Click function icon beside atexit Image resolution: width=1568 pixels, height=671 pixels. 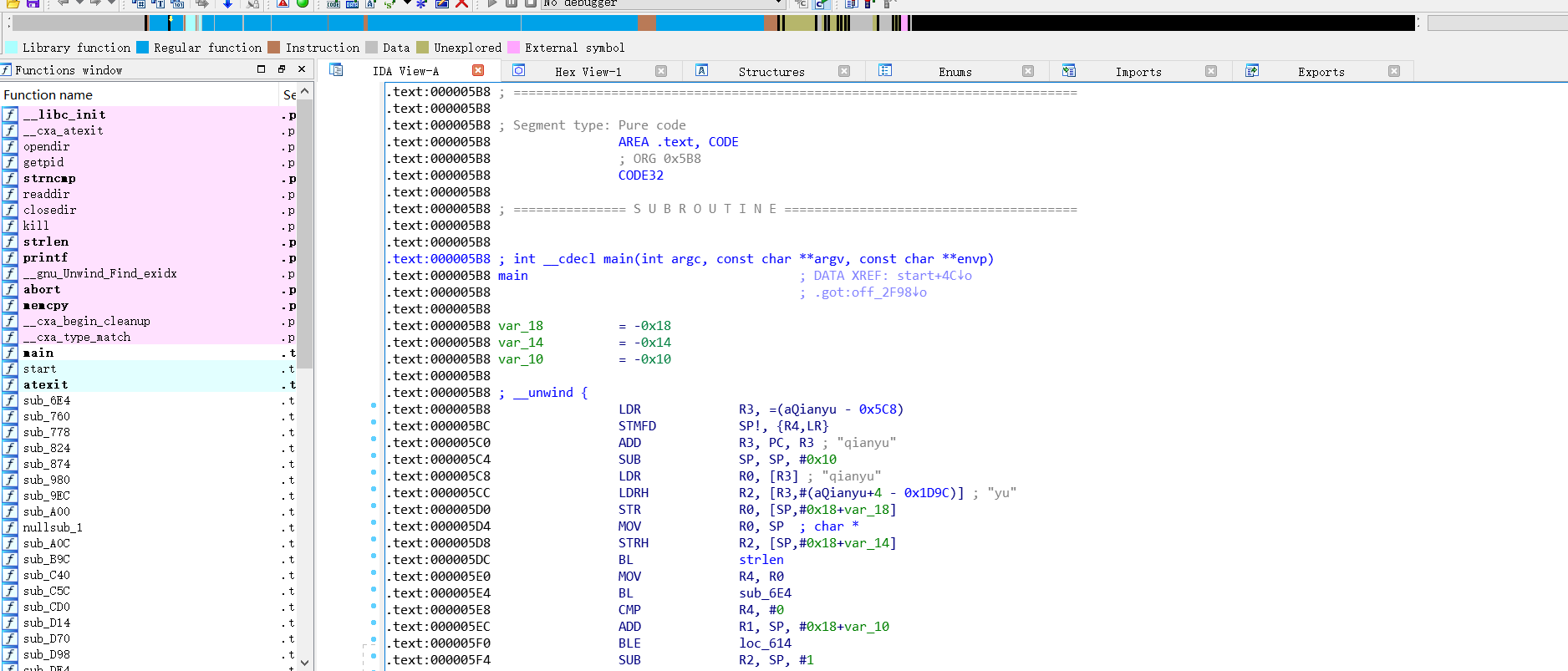(10, 384)
